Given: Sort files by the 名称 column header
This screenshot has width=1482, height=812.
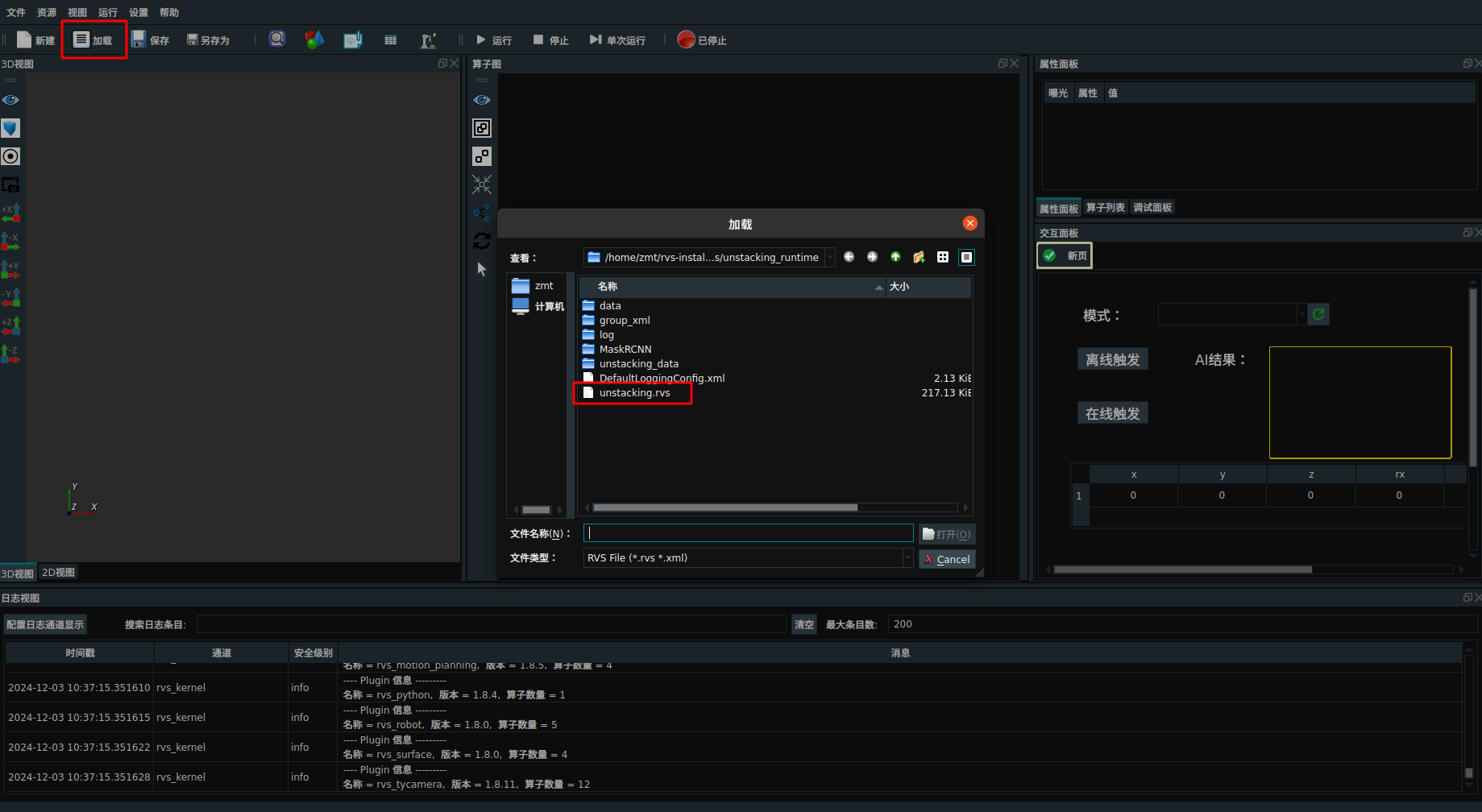Looking at the screenshot, I should point(732,287).
